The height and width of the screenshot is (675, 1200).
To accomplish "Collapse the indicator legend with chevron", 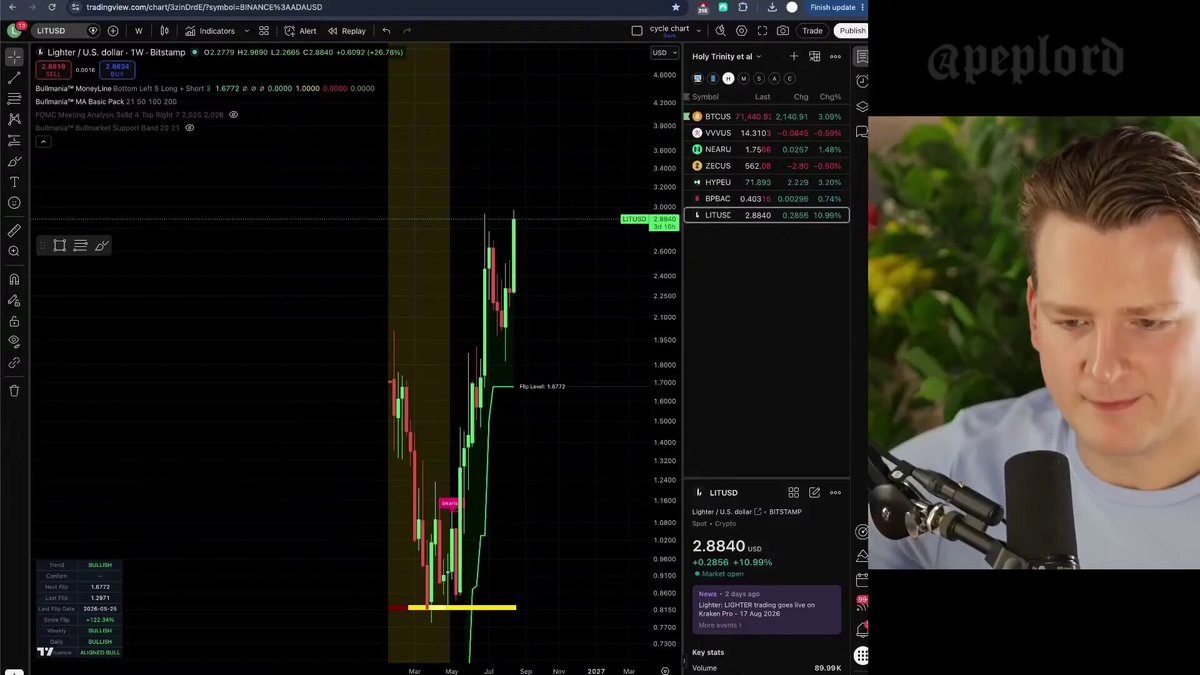I will 43,141.
